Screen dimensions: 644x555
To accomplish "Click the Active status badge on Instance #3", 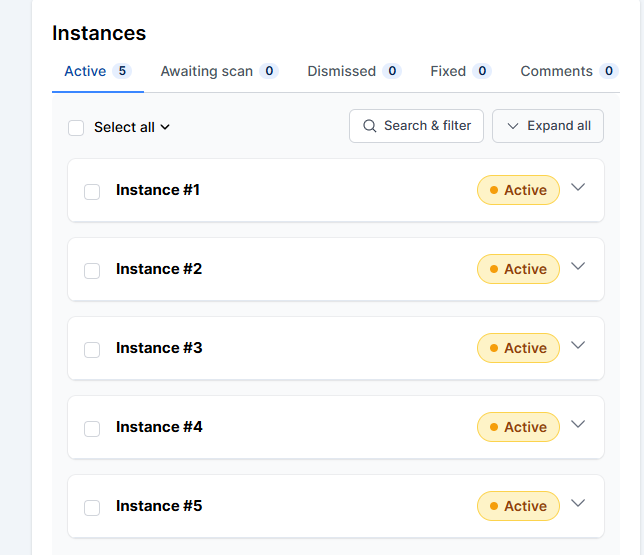I will click(x=518, y=348).
